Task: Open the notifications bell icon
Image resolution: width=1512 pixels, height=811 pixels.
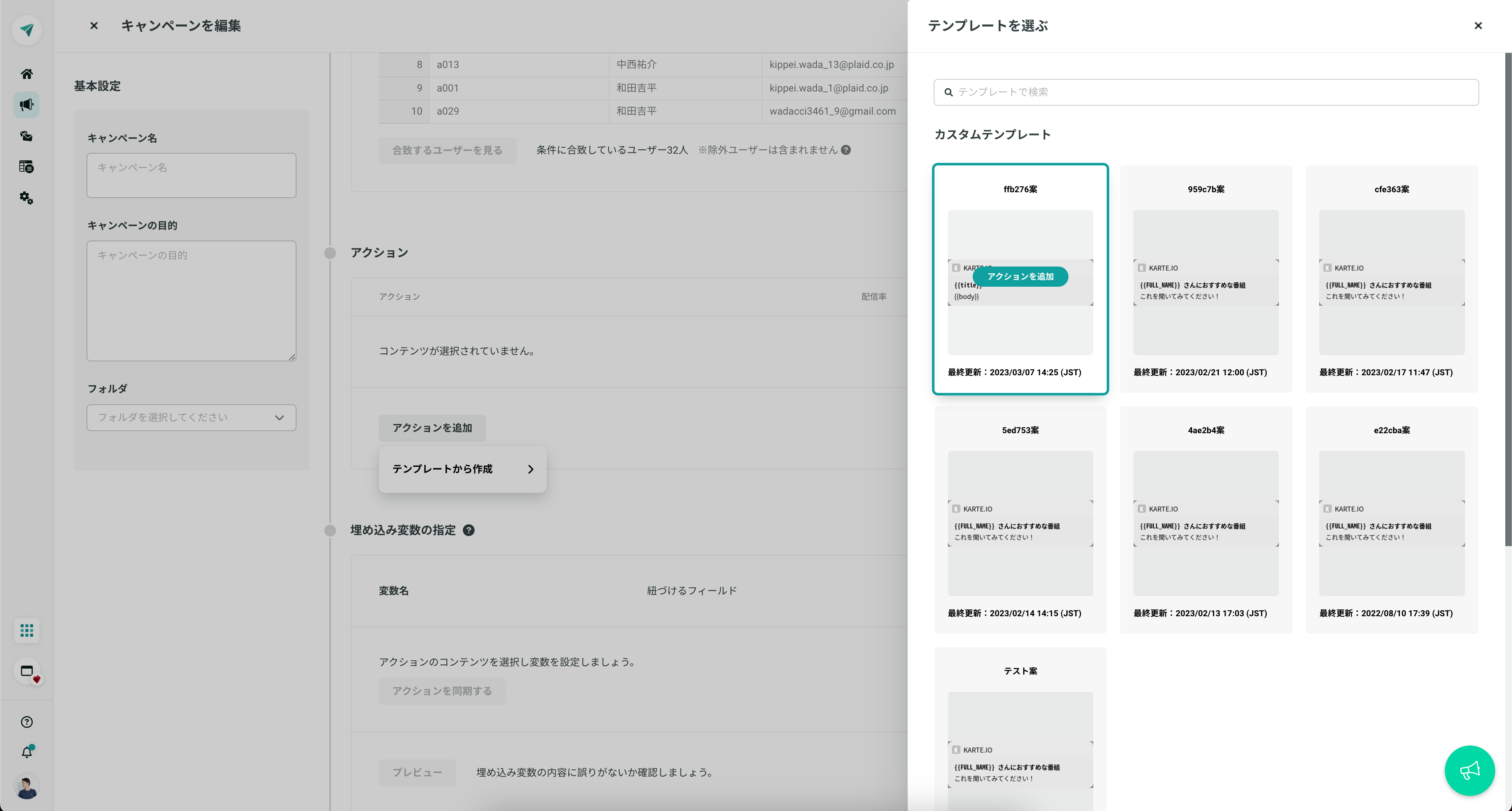Action: click(x=27, y=752)
